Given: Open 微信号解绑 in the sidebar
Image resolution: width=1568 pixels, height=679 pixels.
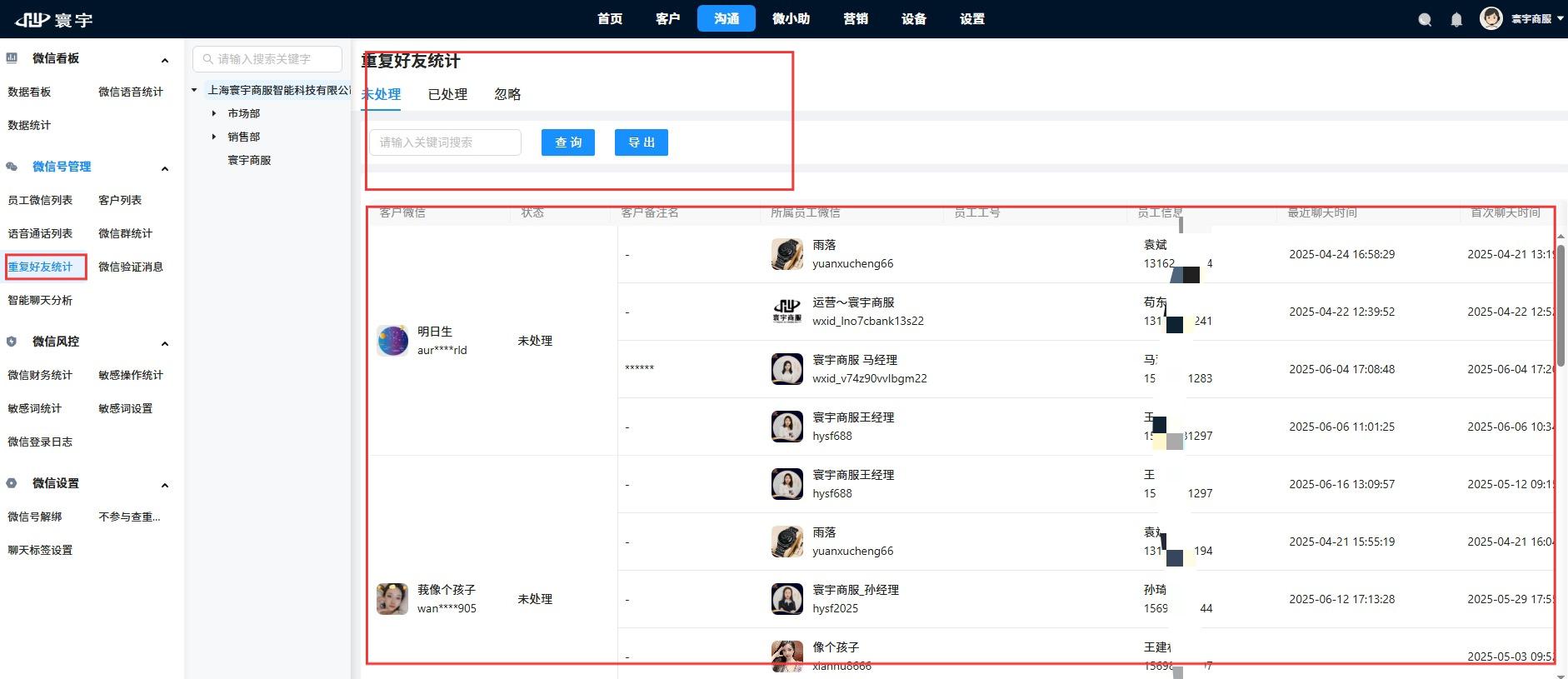Looking at the screenshot, I should coord(35,517).
